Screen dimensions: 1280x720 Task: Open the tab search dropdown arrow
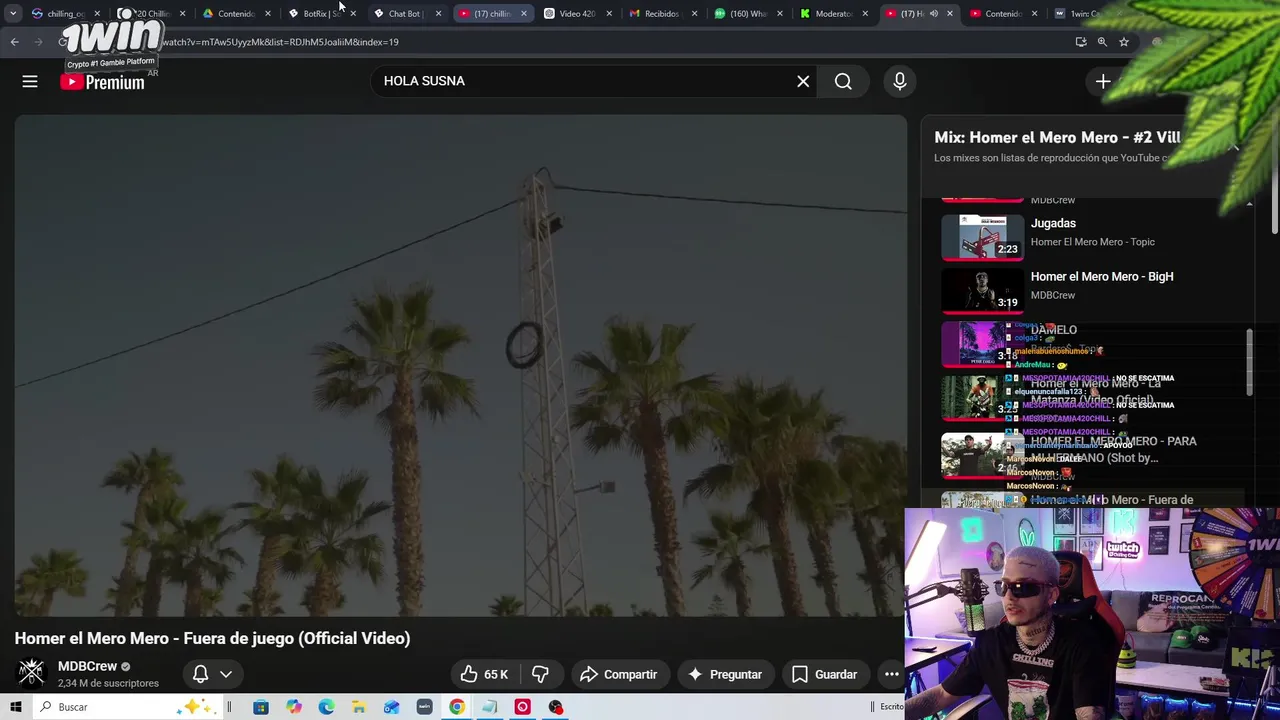[13, 14]
